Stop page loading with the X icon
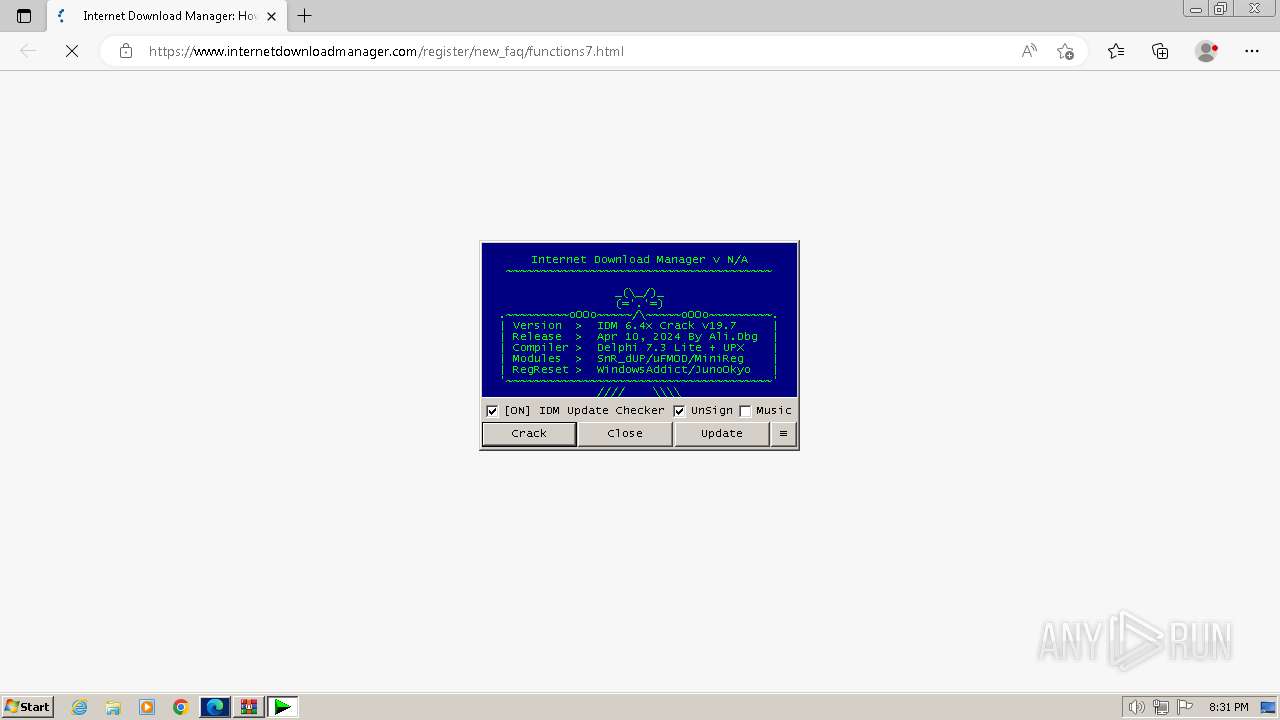 [x=72, y=51]
